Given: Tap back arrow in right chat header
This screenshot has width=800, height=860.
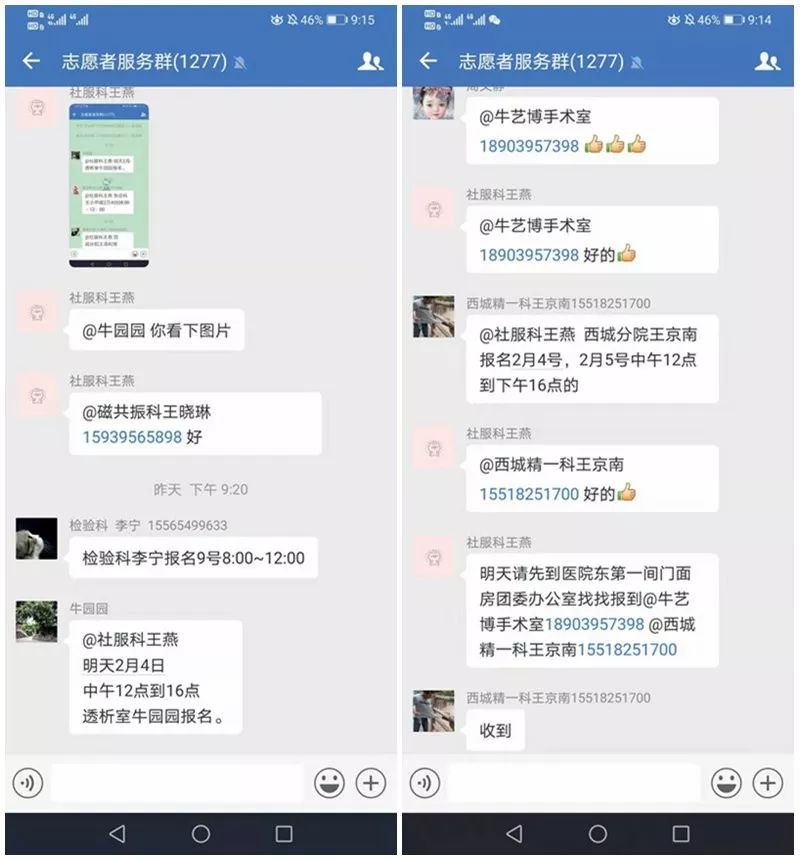Looking at the screenshot, I should point(428,61).
